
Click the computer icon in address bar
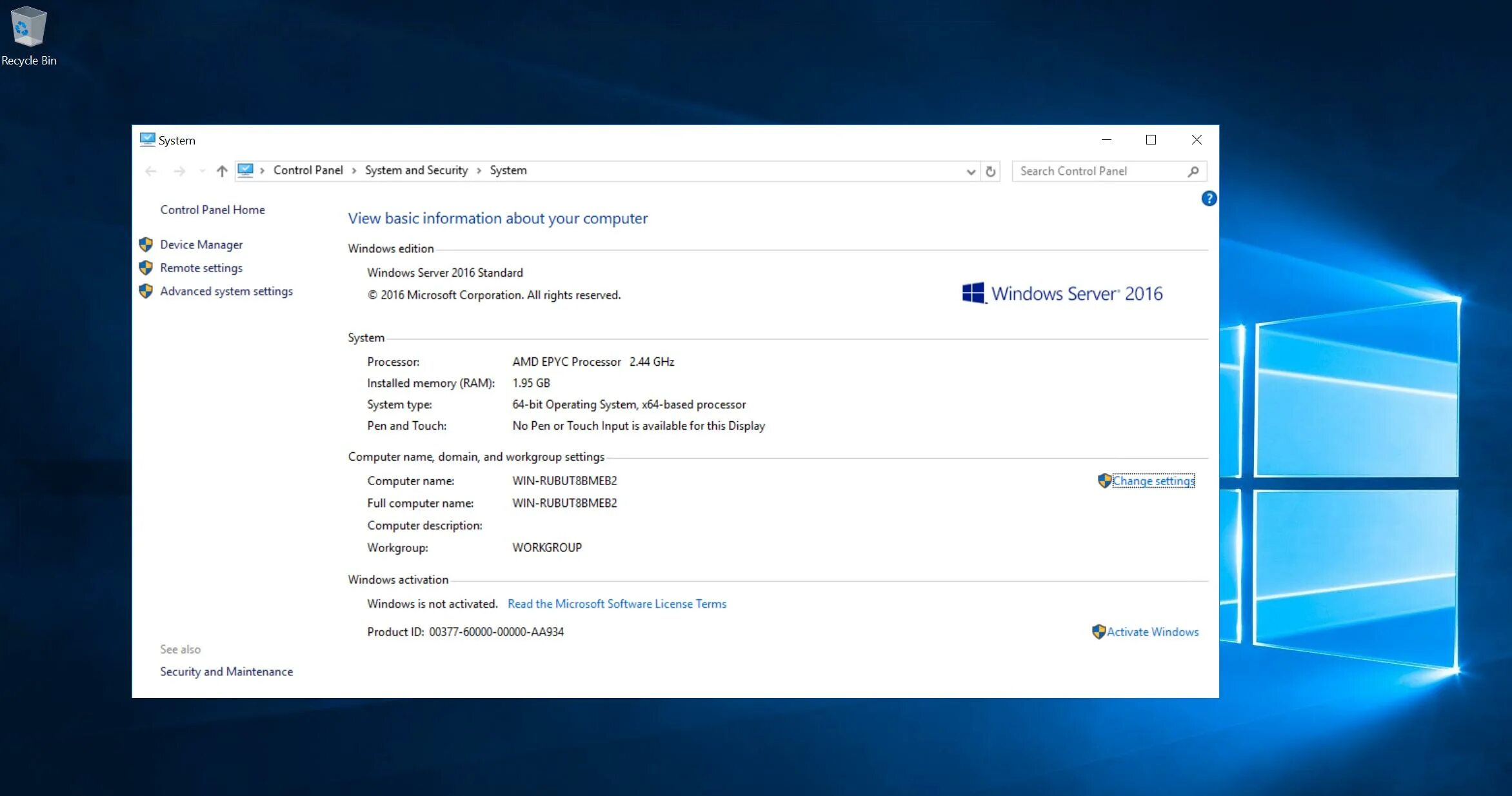pyautogui.click(x=245, y=170)
